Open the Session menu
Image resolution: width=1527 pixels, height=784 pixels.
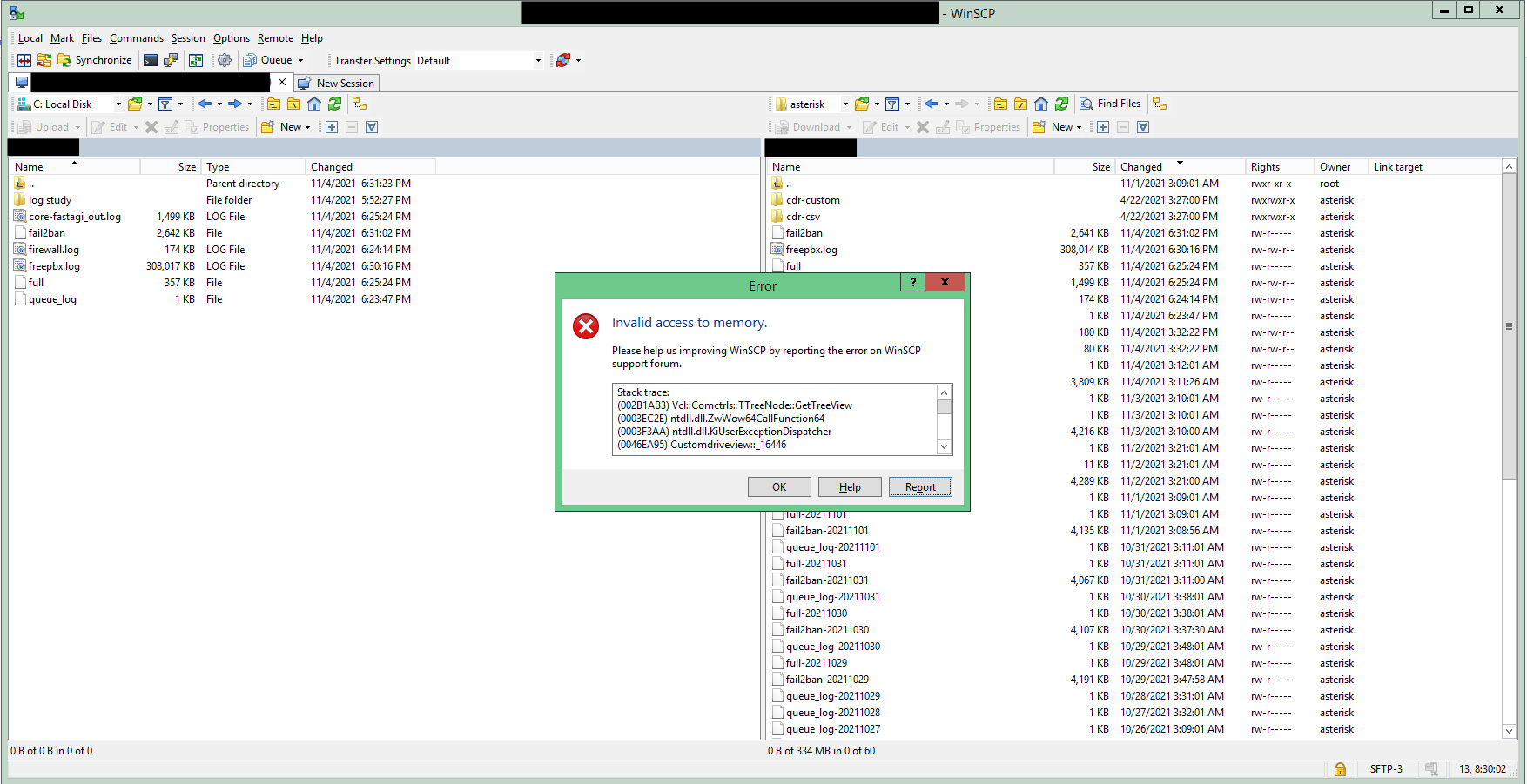188,38
